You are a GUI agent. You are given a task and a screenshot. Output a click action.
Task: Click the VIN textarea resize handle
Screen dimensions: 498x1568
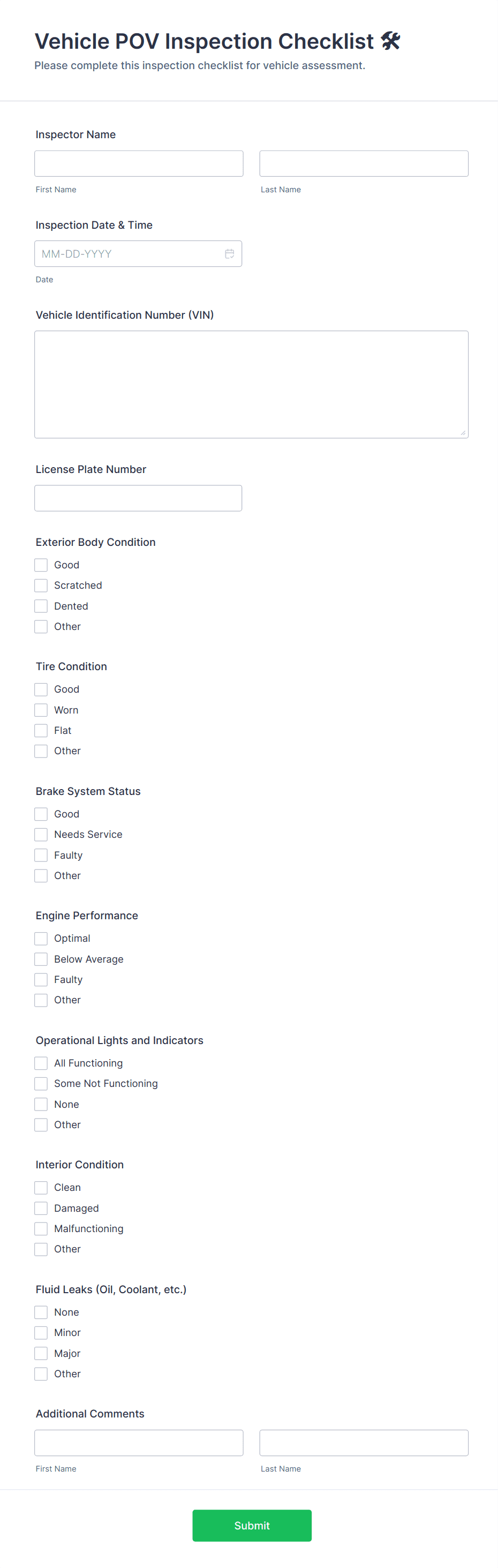[x=463, y=433]
